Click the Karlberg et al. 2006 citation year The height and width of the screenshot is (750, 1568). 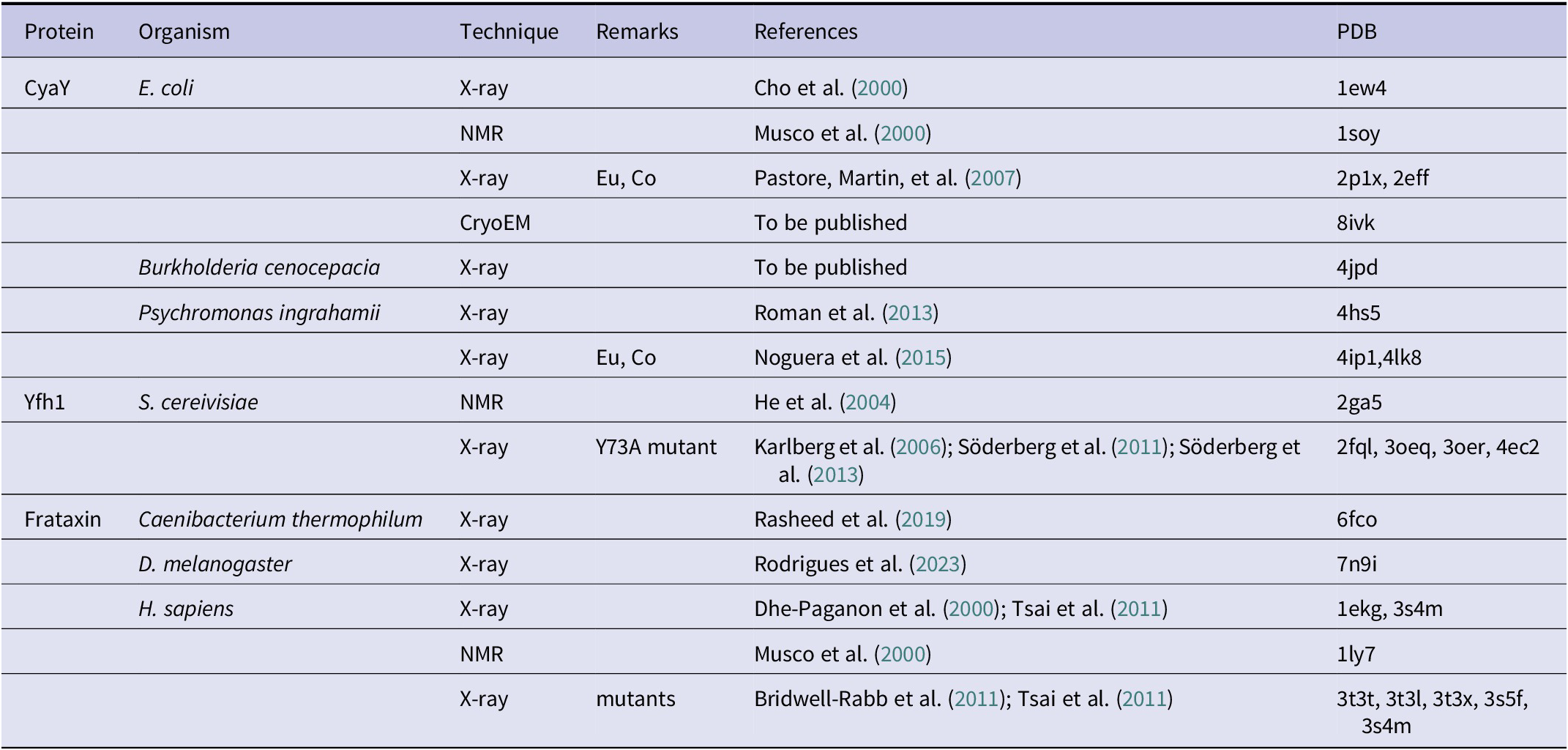coord(919,447)
